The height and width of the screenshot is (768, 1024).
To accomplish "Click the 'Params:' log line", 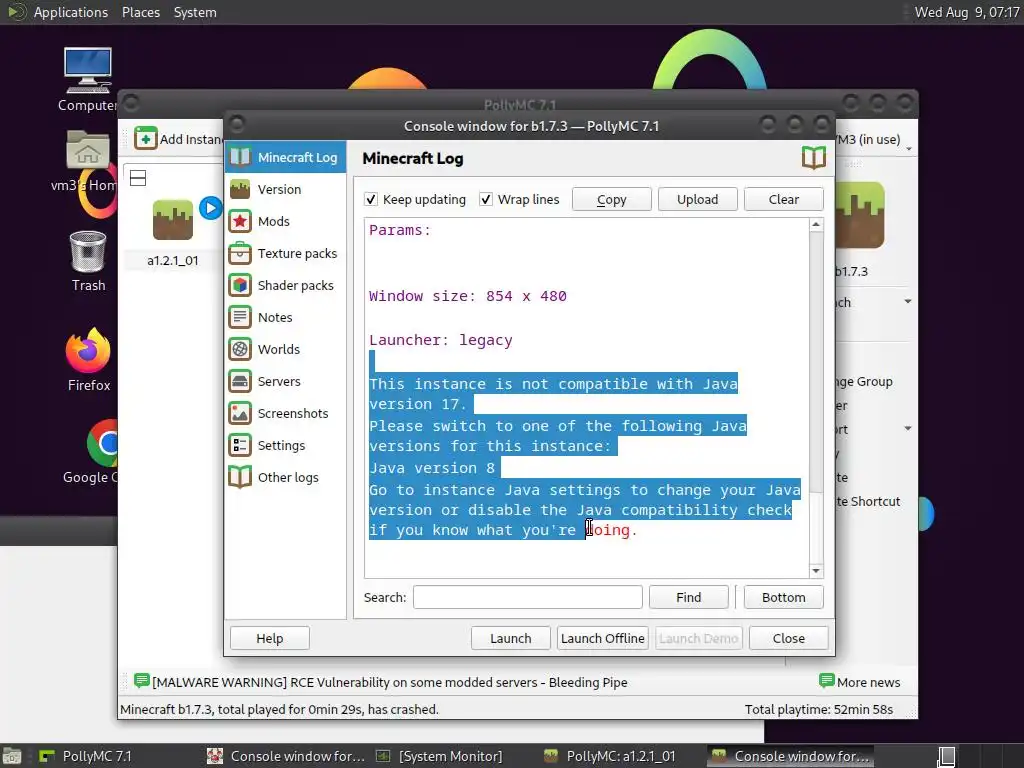I will pyautogui.click(x=400, y=230).
